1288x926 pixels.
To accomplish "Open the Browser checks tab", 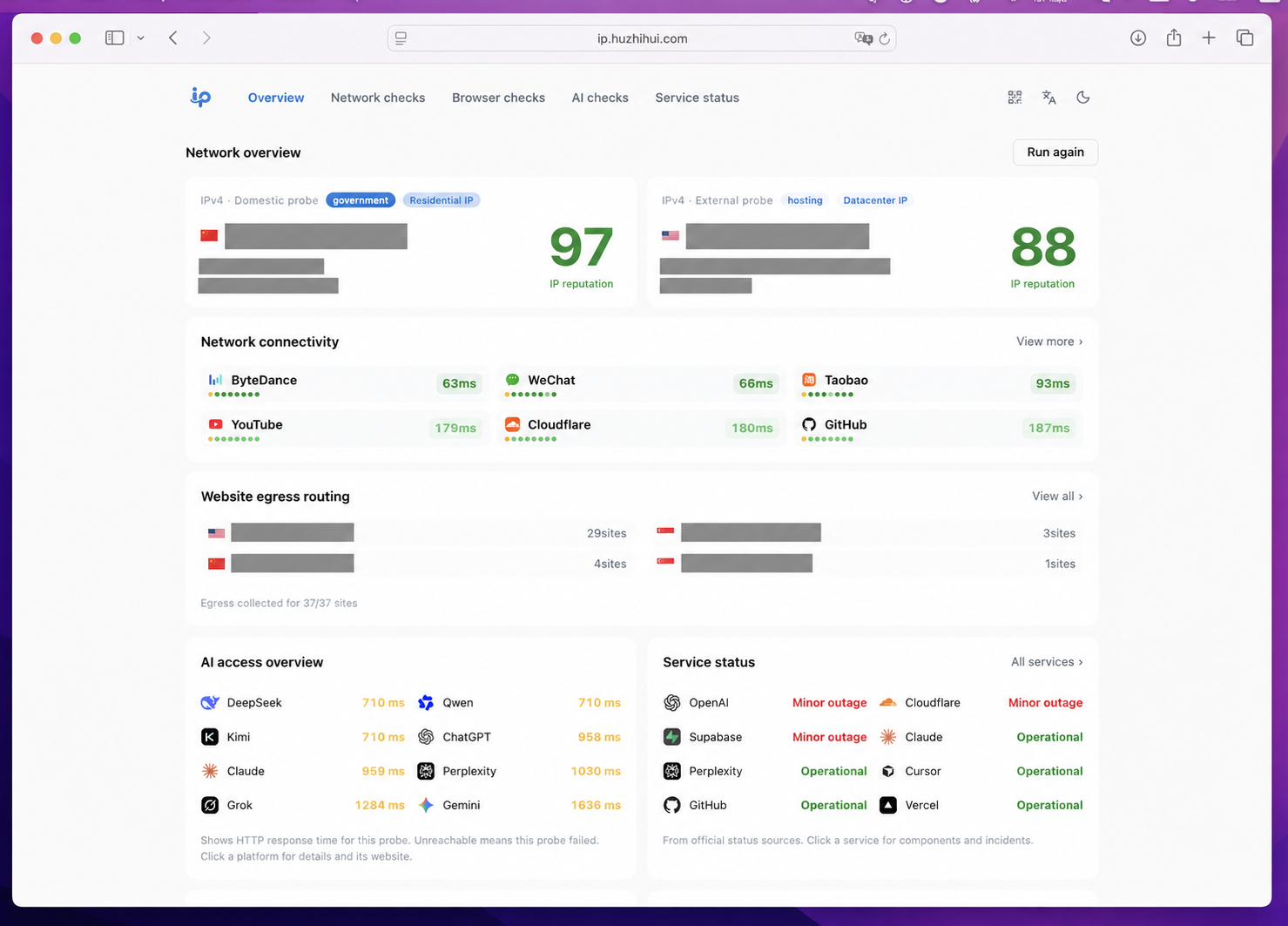I will 498,98.
